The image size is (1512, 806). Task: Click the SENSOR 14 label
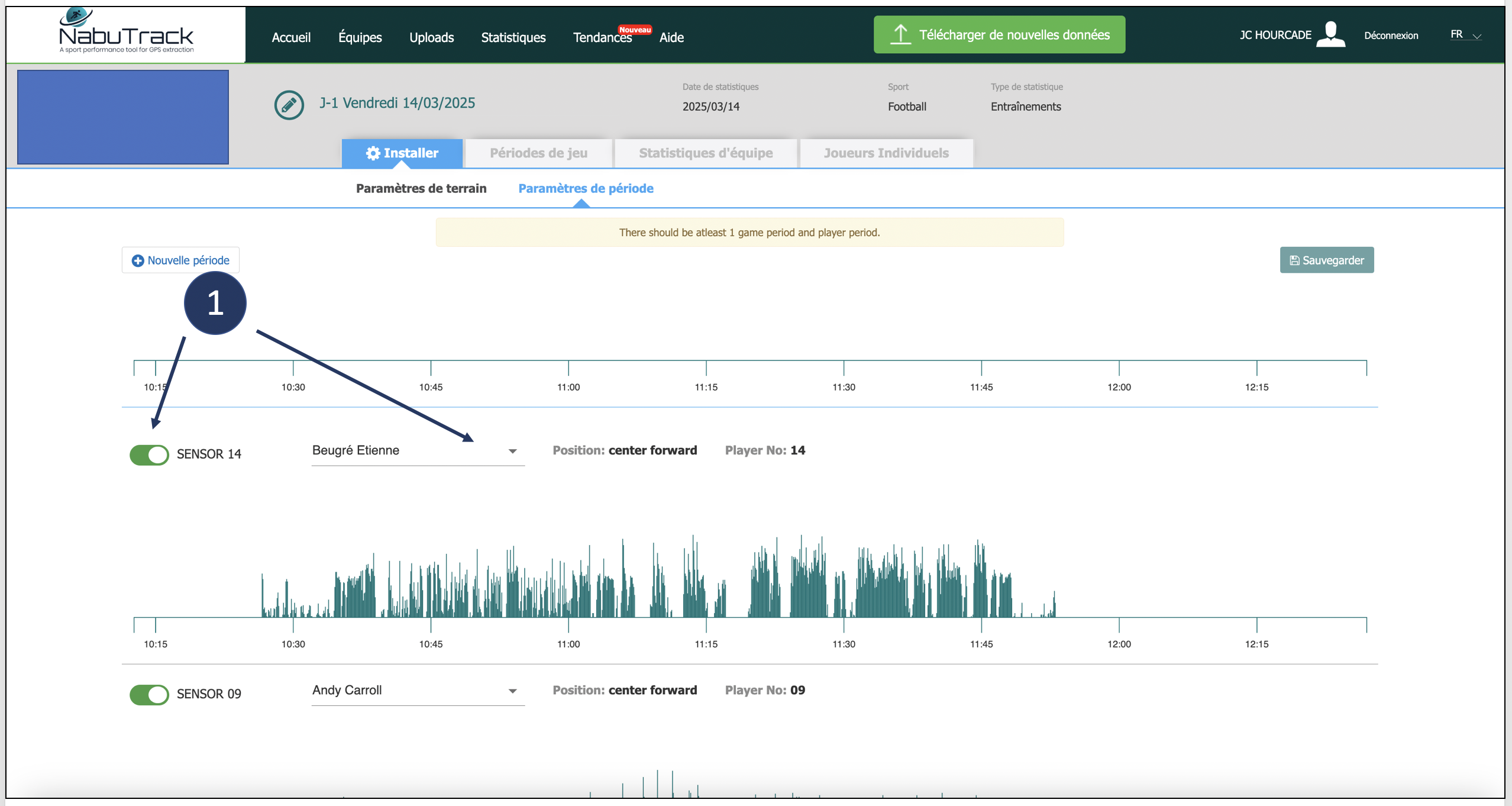tap(209, 454)
